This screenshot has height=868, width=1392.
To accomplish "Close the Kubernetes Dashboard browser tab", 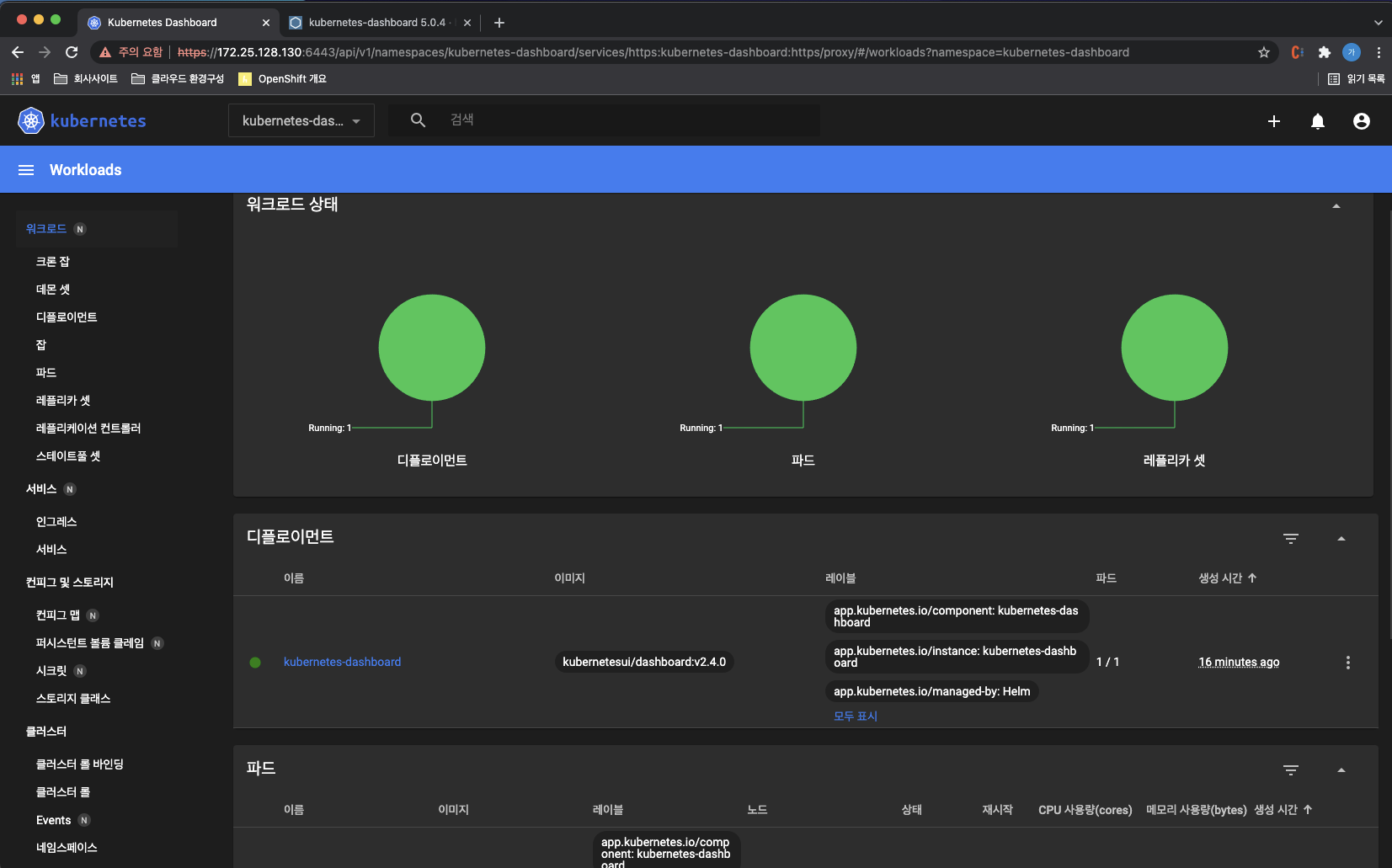I will click(266, 23).
